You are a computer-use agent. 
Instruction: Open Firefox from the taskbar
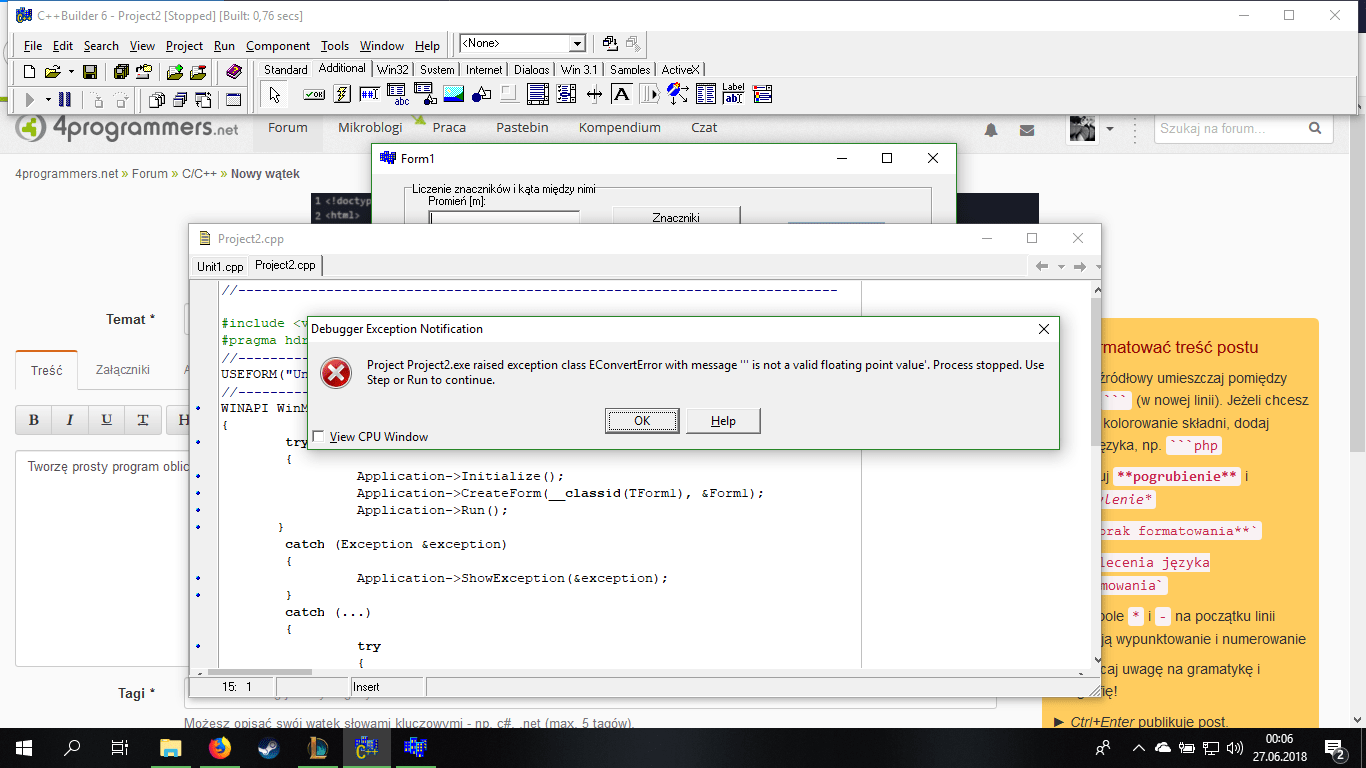(219, 748)
